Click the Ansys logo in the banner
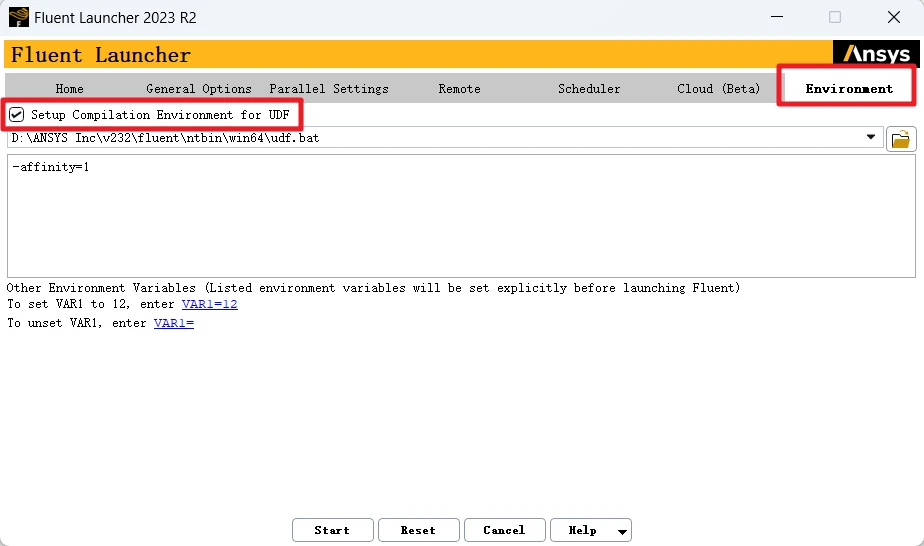The width and height of the screenshot is (924, 546). (876, 54)
